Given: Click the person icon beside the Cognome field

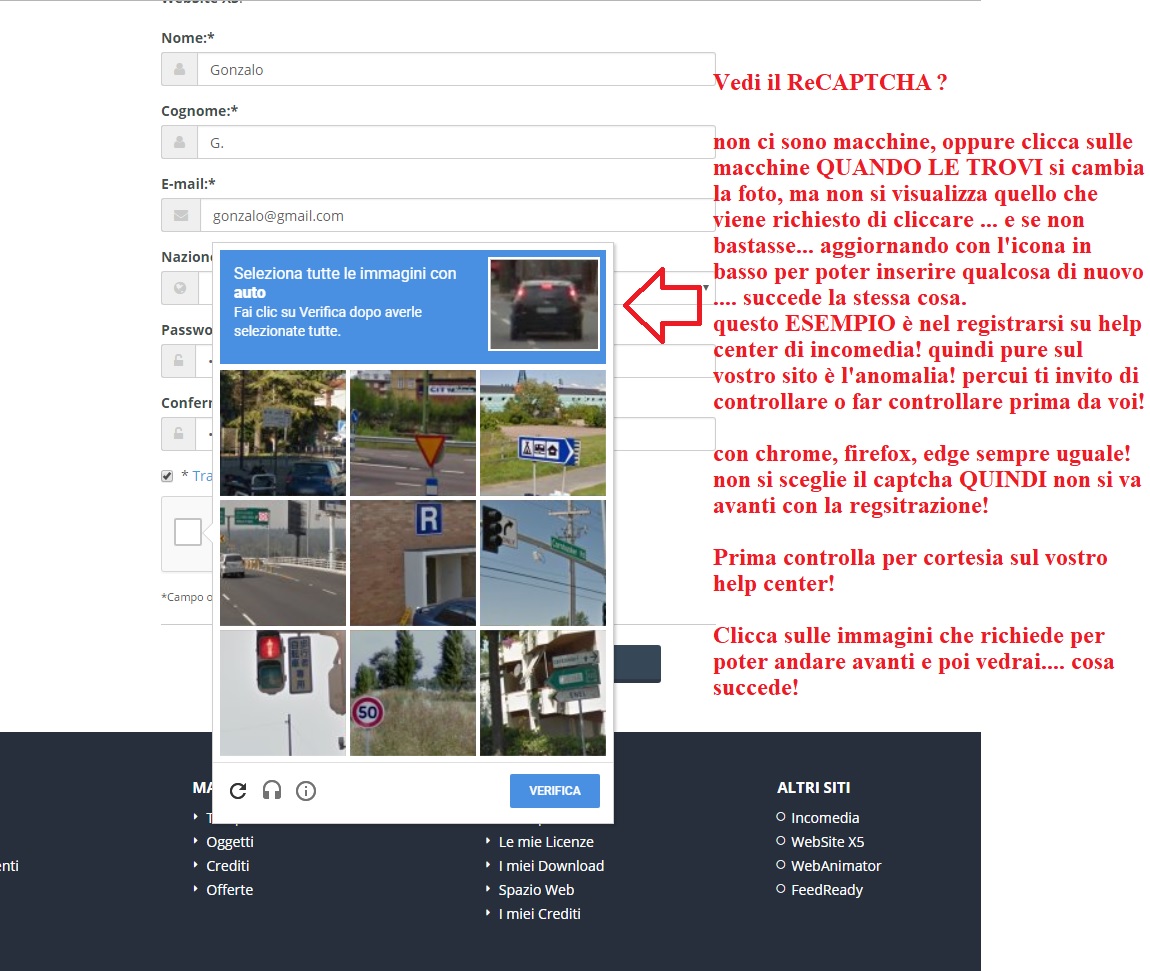Looking at the screenshot, I should [180, 142].
